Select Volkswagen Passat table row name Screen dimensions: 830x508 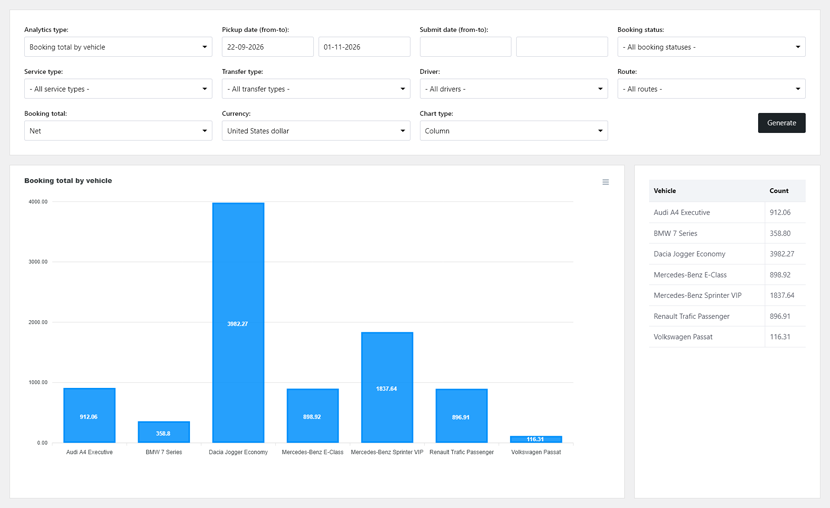683,337
